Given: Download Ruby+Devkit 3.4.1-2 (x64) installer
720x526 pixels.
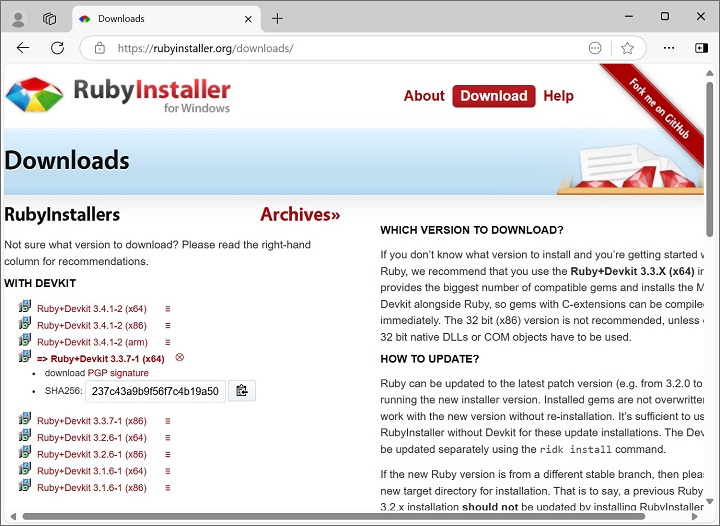Looking at the screenshot, I should 92,309.
